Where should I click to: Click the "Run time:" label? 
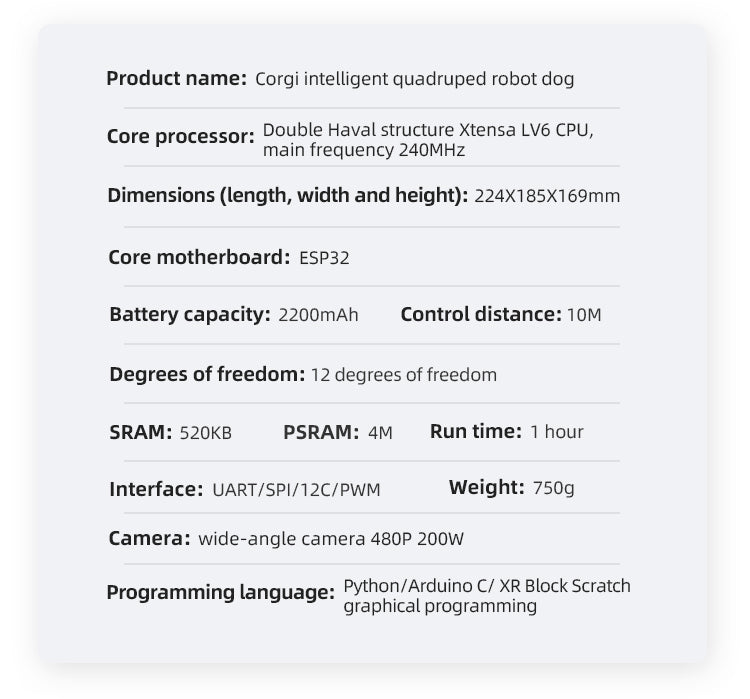point(476,431)
